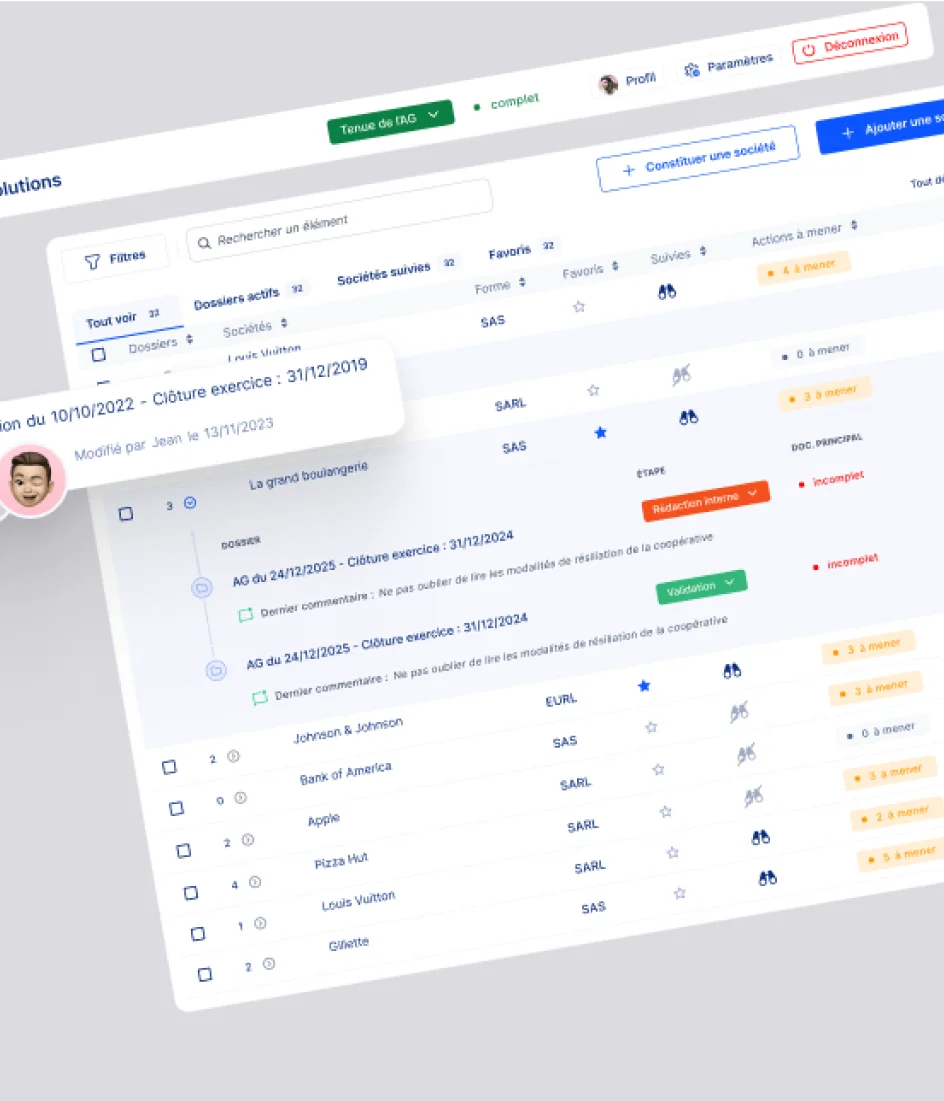Screen dimensions: 944x1101
Task: Open the Validation step dropdown
Action: click(701, 586)
